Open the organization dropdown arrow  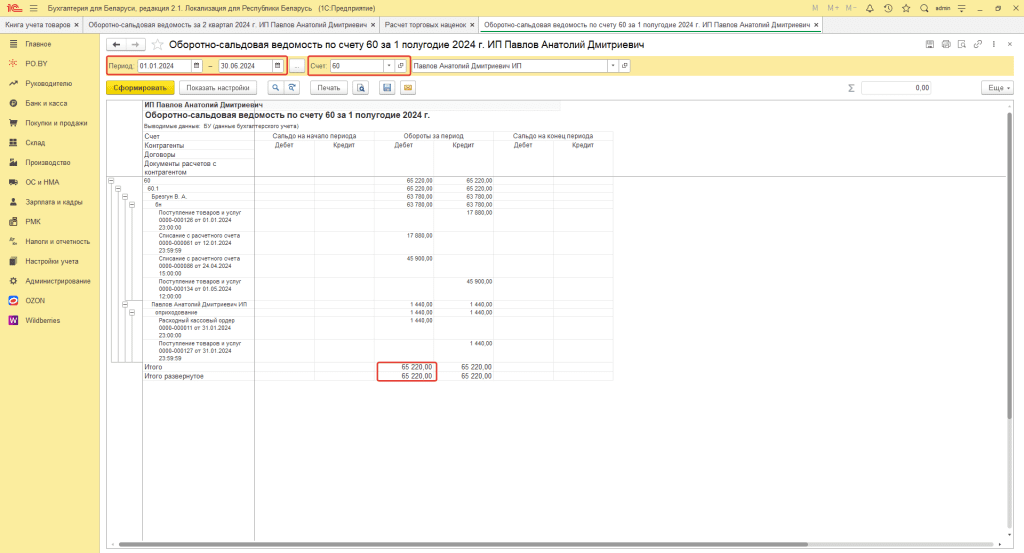pos(613,66)
